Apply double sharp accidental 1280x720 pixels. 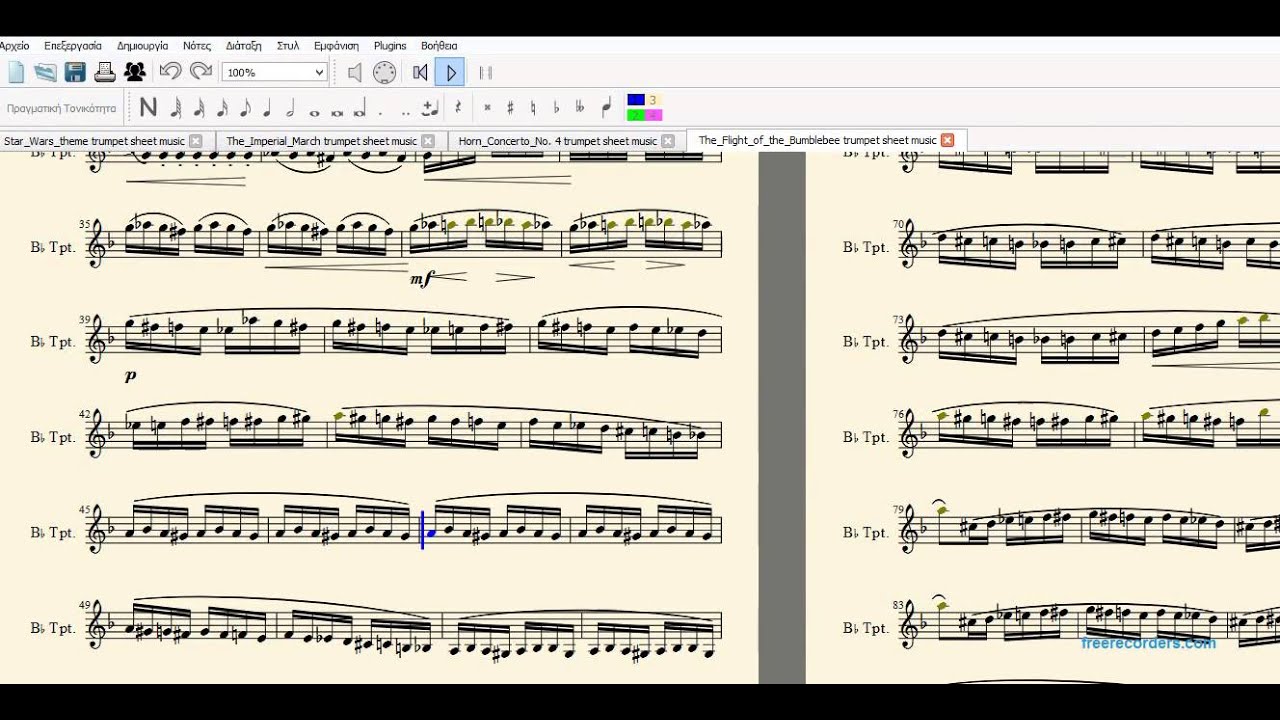point(487,108)
